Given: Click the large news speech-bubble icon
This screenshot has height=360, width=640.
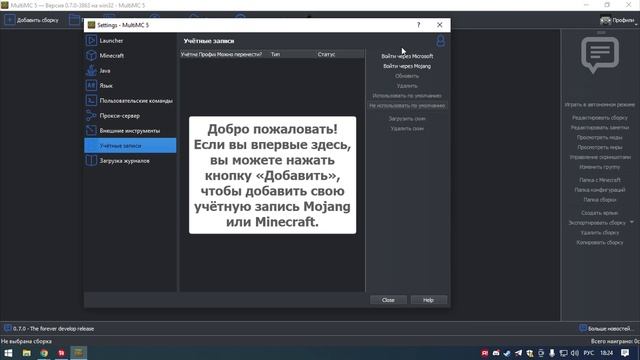Looking at the screenshot, I should (x=600, y=55).
